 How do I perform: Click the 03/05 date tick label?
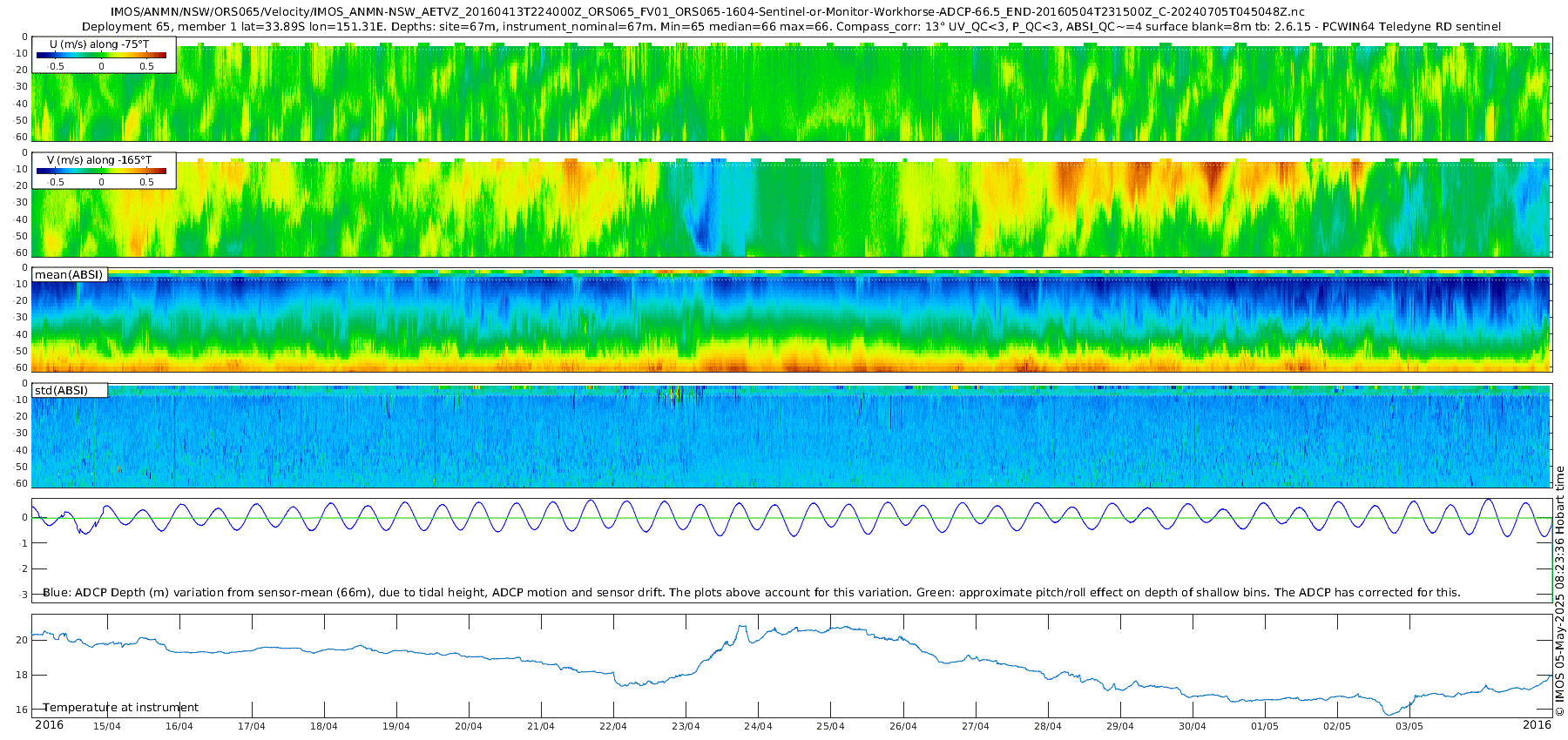[1409, 726]
